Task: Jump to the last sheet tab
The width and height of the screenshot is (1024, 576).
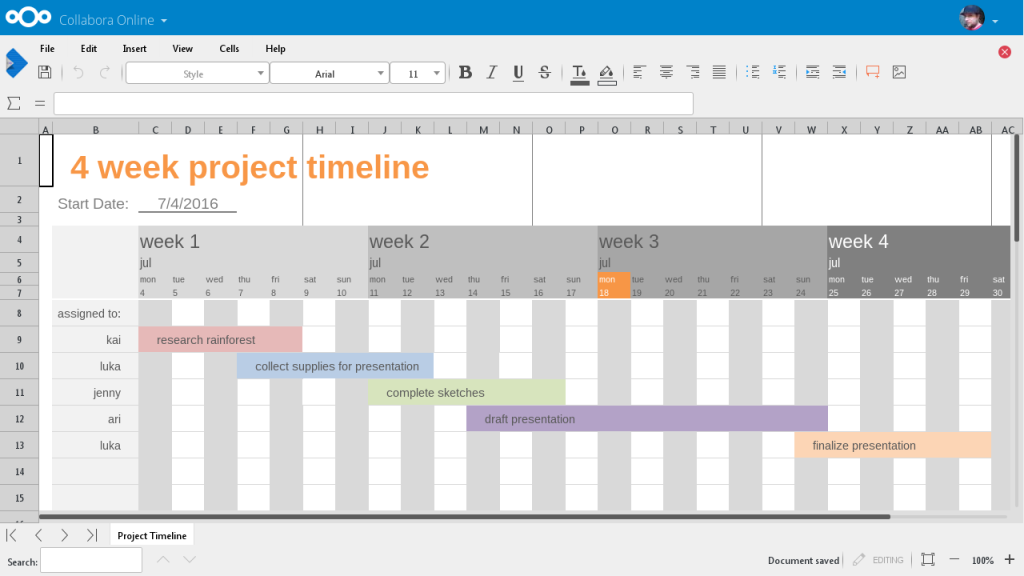Action: coord(92,536)
